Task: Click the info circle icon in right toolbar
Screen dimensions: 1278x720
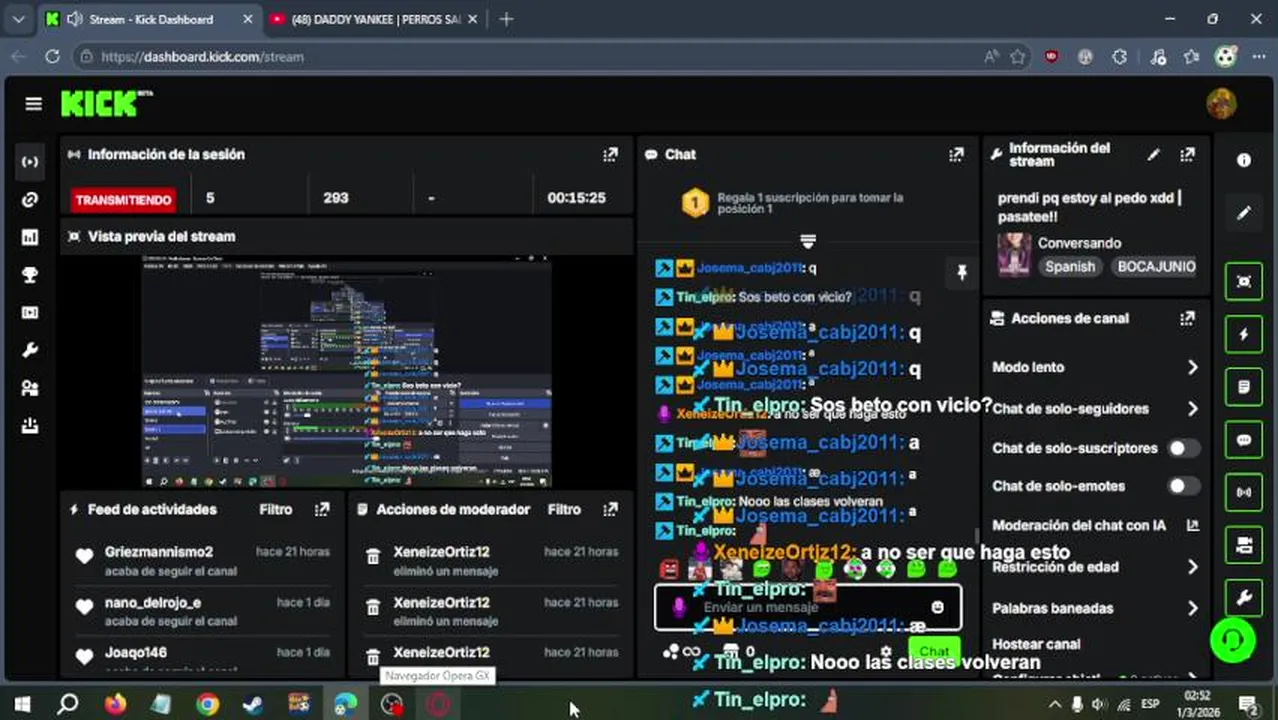Action: 1244,160
